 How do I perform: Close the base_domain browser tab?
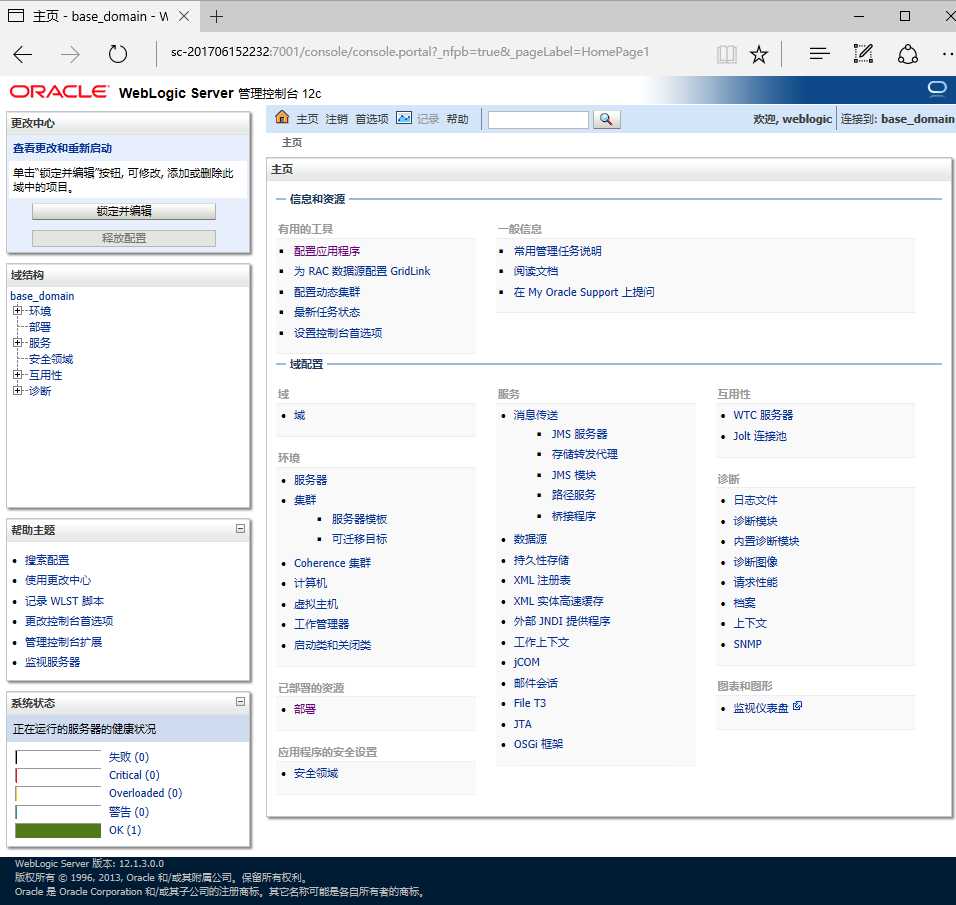click(184, 16)
